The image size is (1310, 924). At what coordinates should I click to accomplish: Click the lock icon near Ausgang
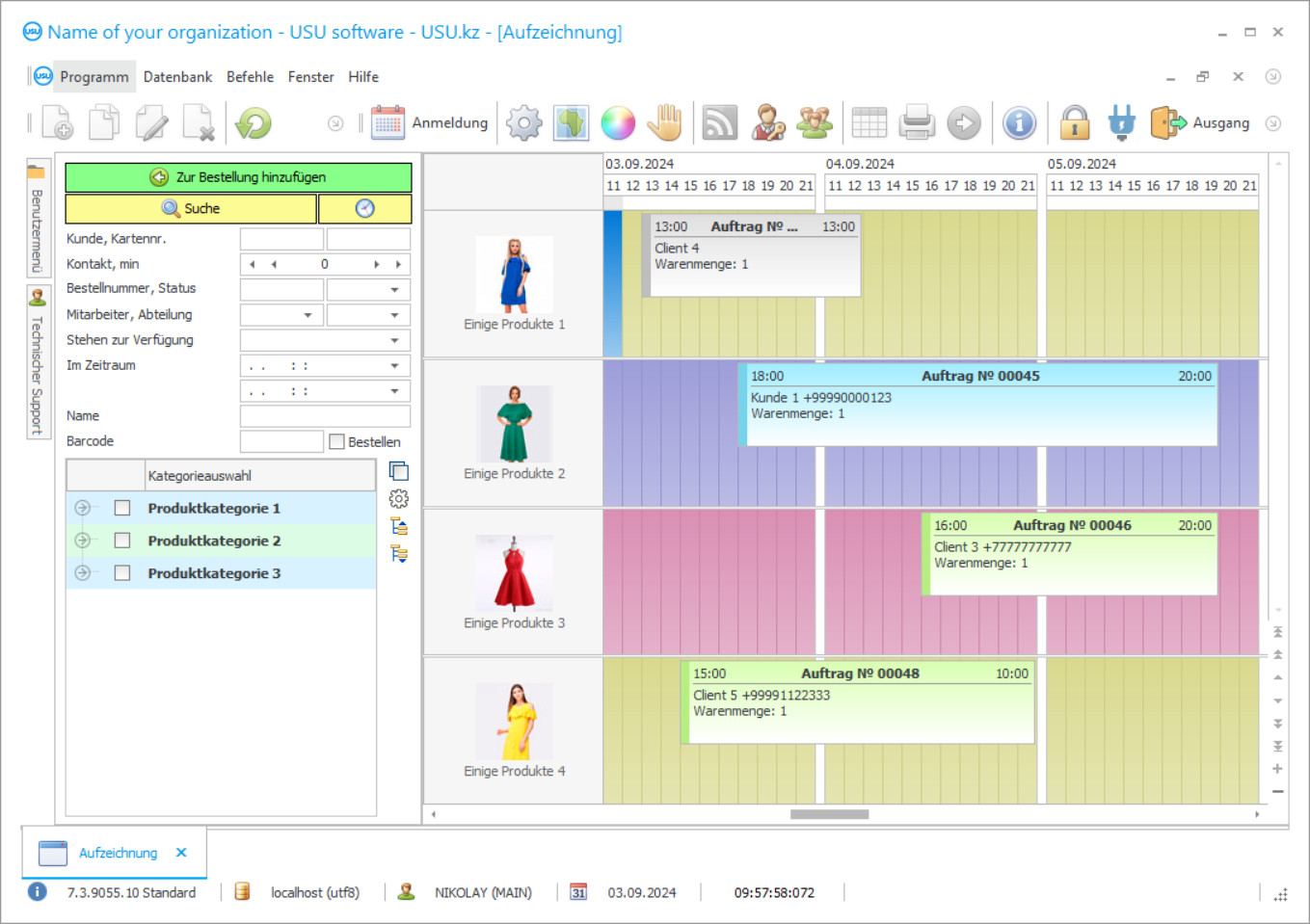(1074, 122)
